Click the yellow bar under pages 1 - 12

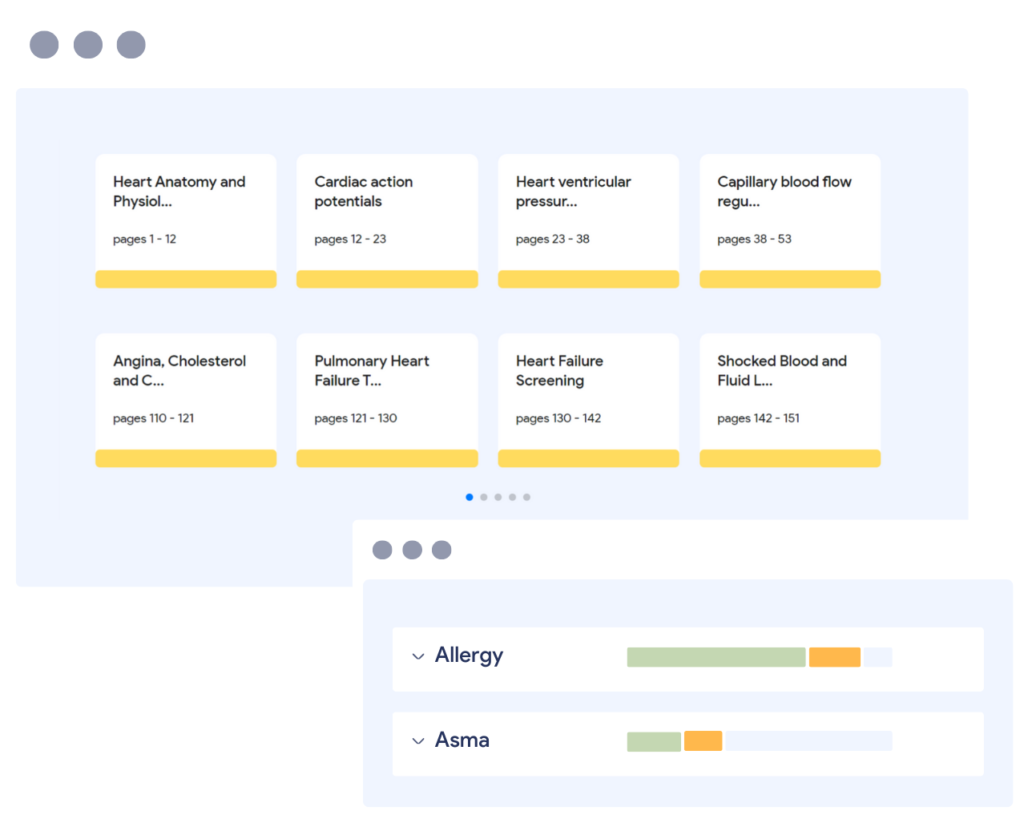coord(186,279)
